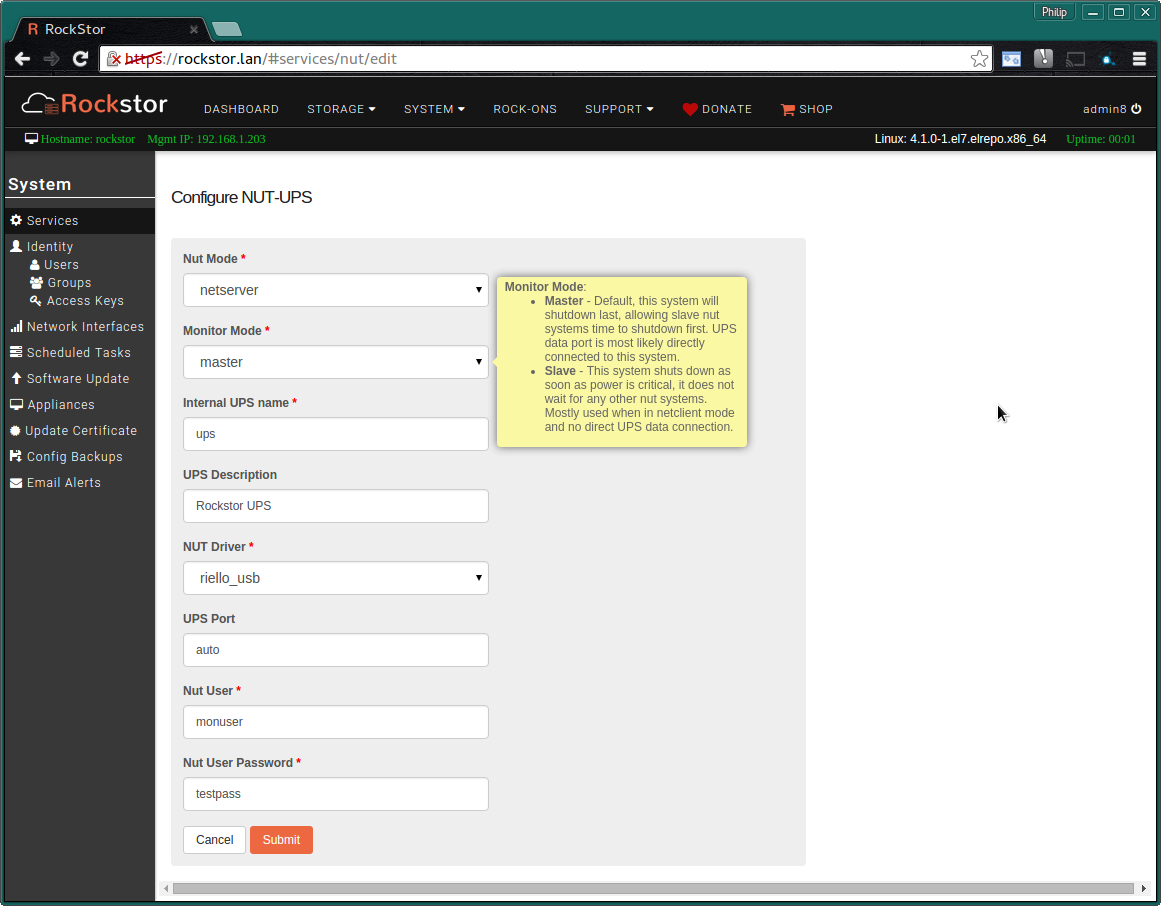Click the browser forward arrow
The image size is (1161, 906).
pos(51,58)
